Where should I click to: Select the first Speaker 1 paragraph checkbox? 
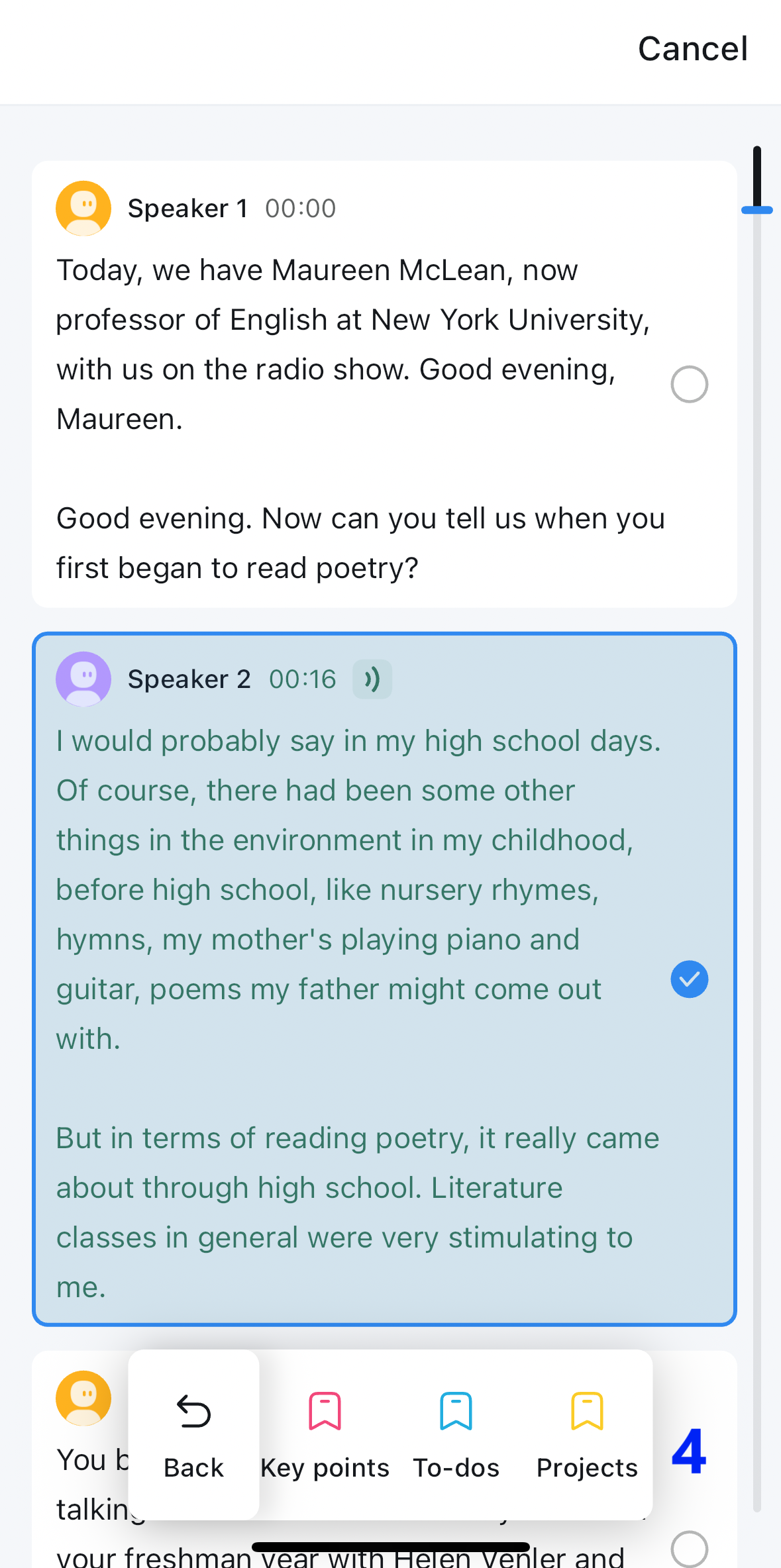pyautogui.click(x=690, y=384)
